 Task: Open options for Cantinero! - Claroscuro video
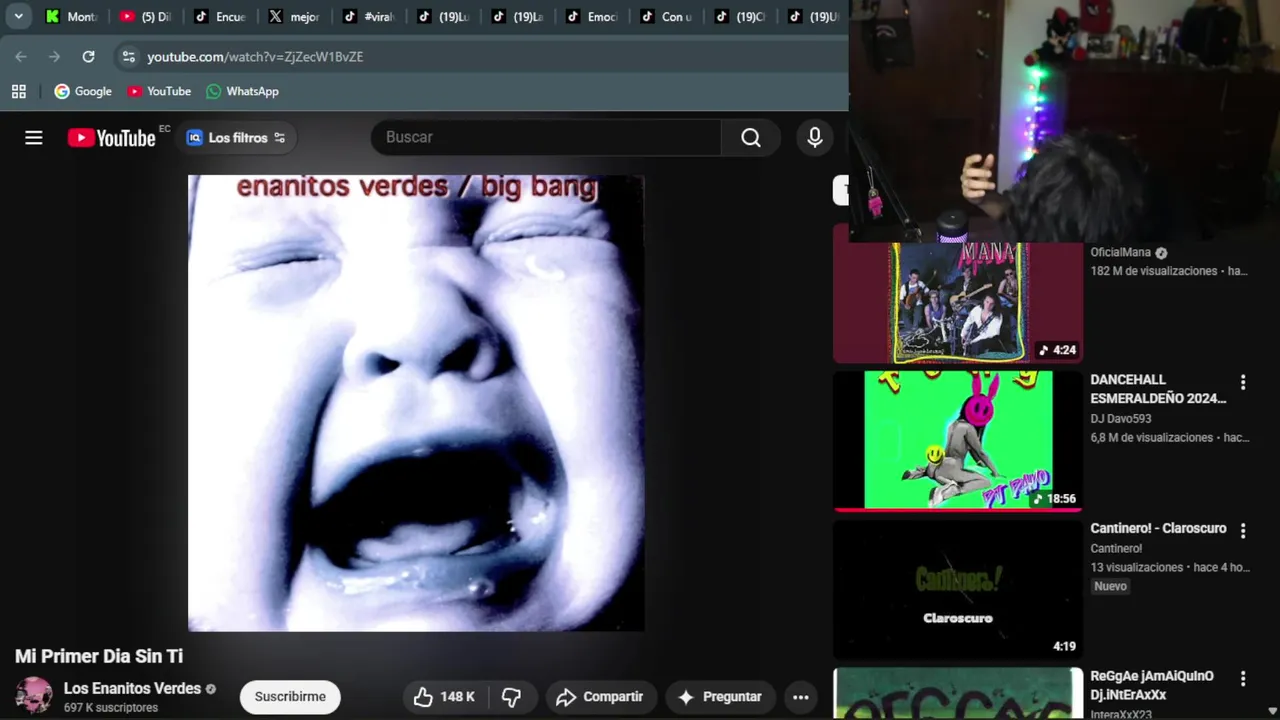click(1243, 530)
